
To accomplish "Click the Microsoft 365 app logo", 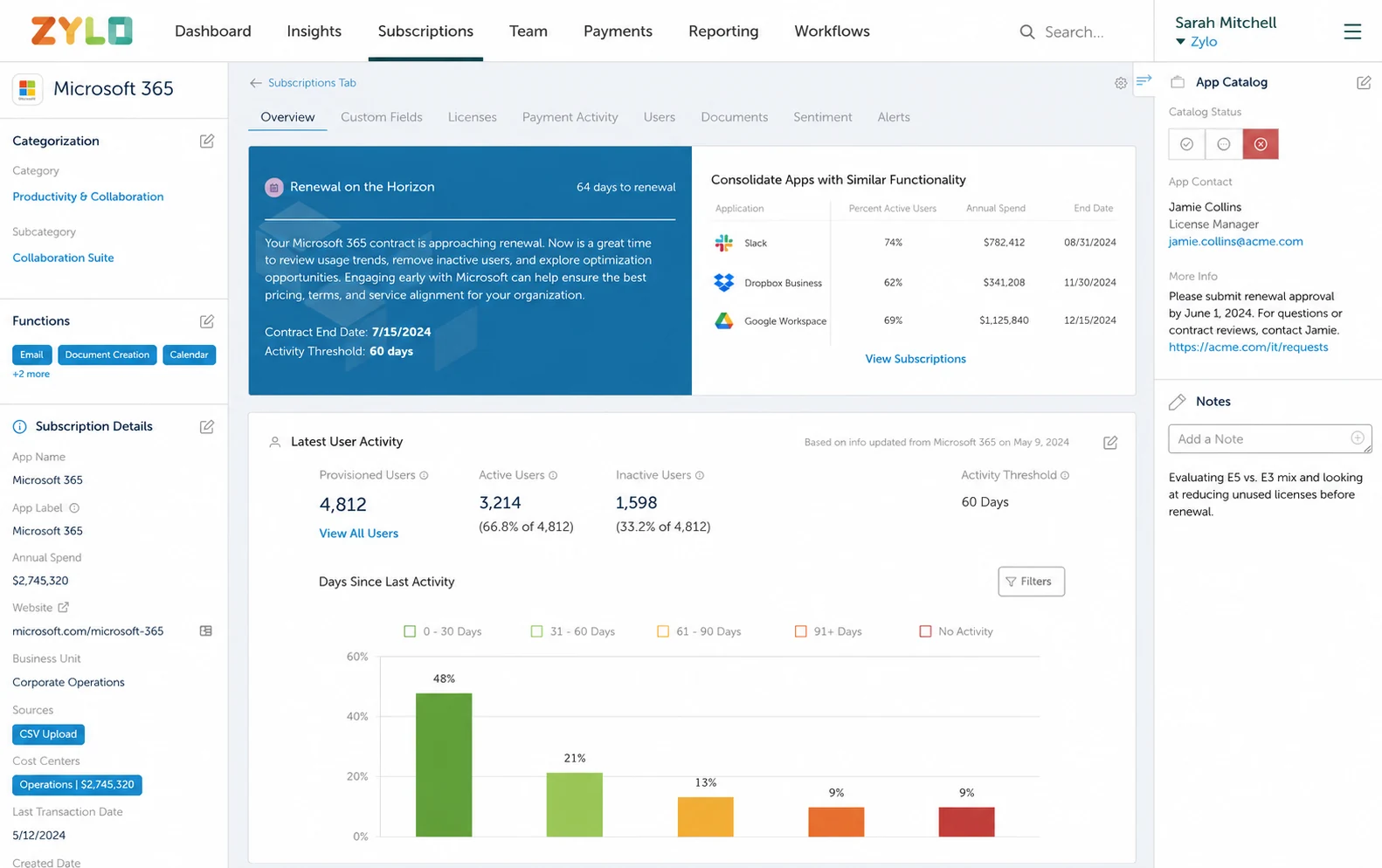I will (28, 89).
